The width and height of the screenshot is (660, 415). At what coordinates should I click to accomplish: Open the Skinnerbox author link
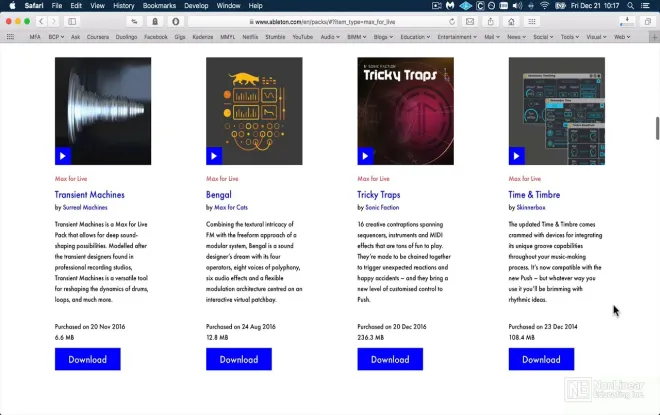[531, 208]
